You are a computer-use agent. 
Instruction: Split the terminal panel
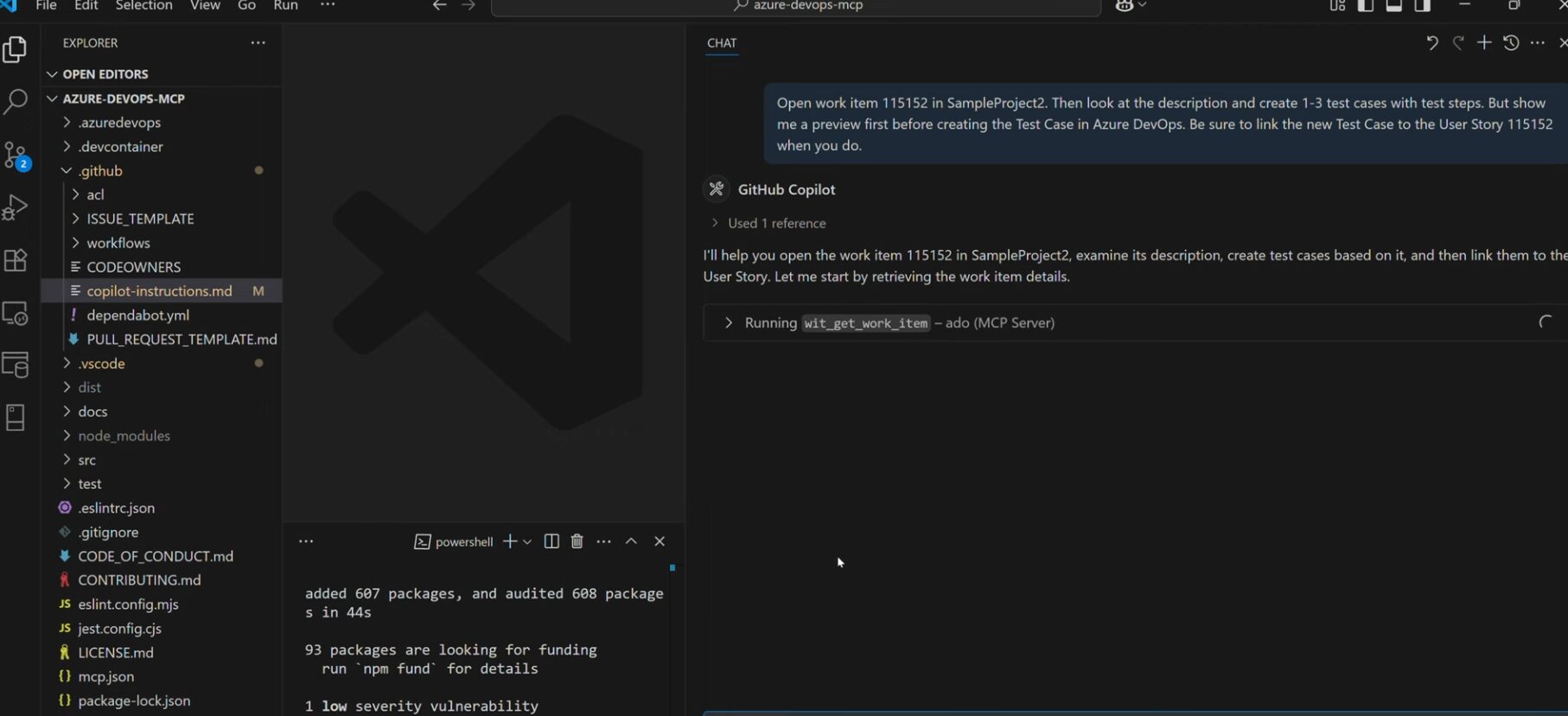click(551, 541)
